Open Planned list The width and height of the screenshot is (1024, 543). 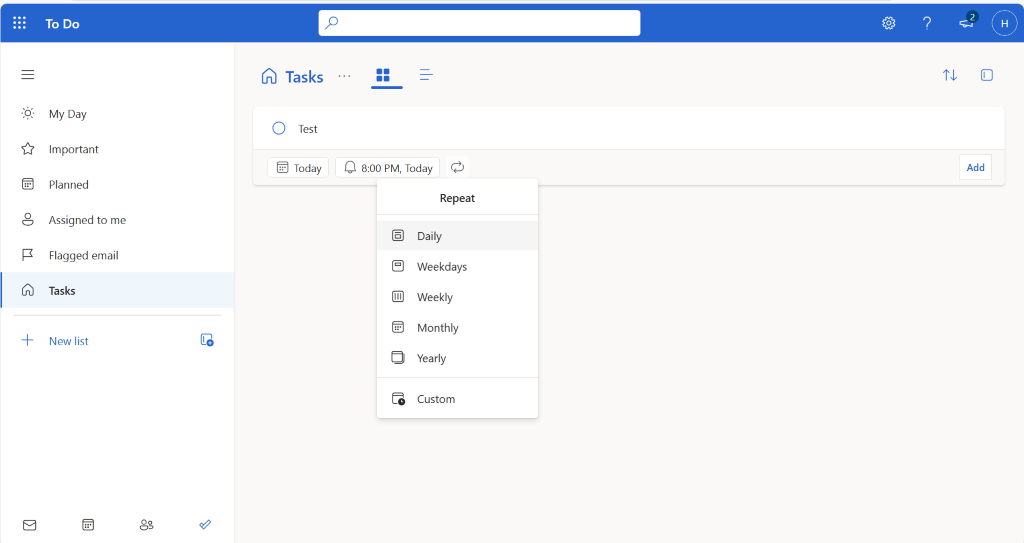(x=118, y=184)
